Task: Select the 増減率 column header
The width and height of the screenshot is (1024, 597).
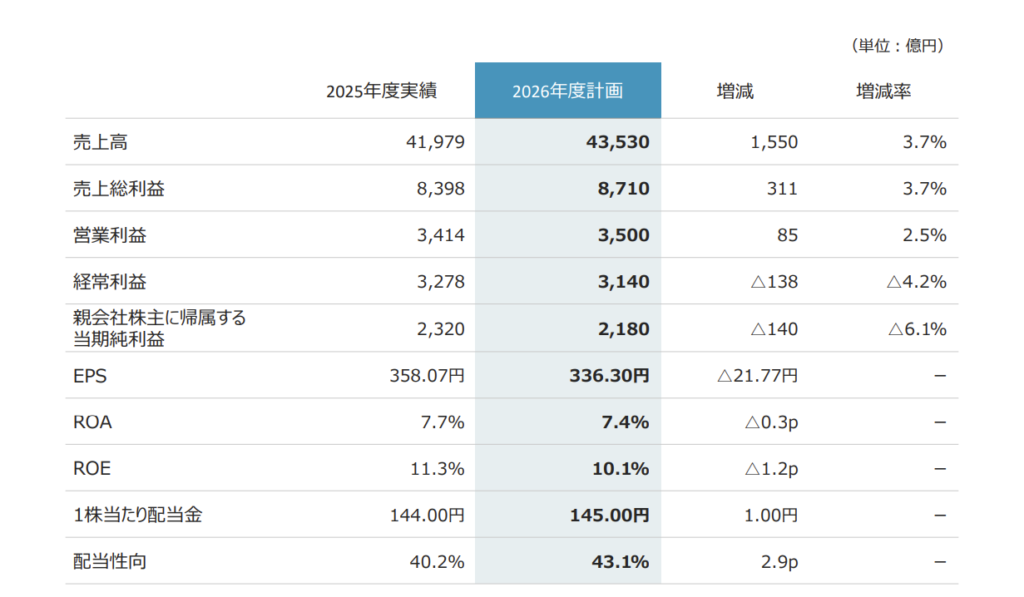Action: [x=883, y=91]
